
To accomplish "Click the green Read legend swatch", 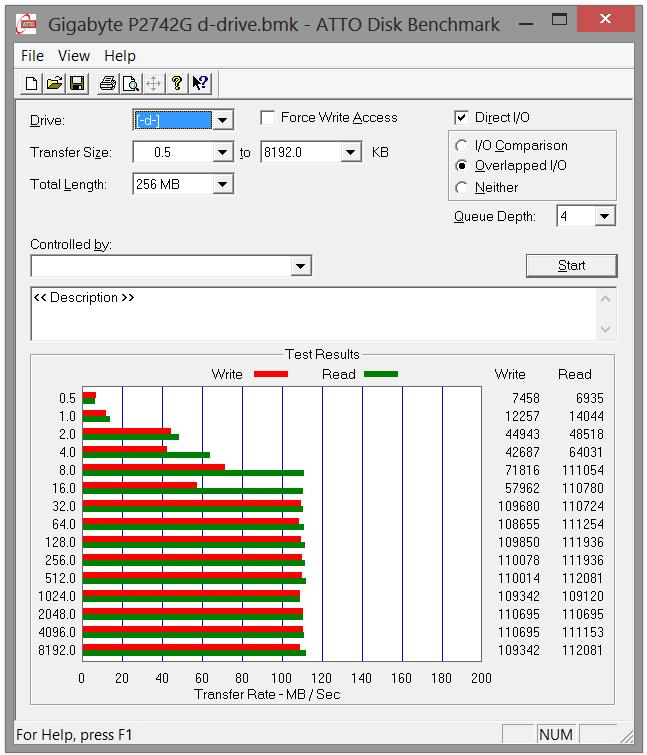I will (x=381, y=374).
